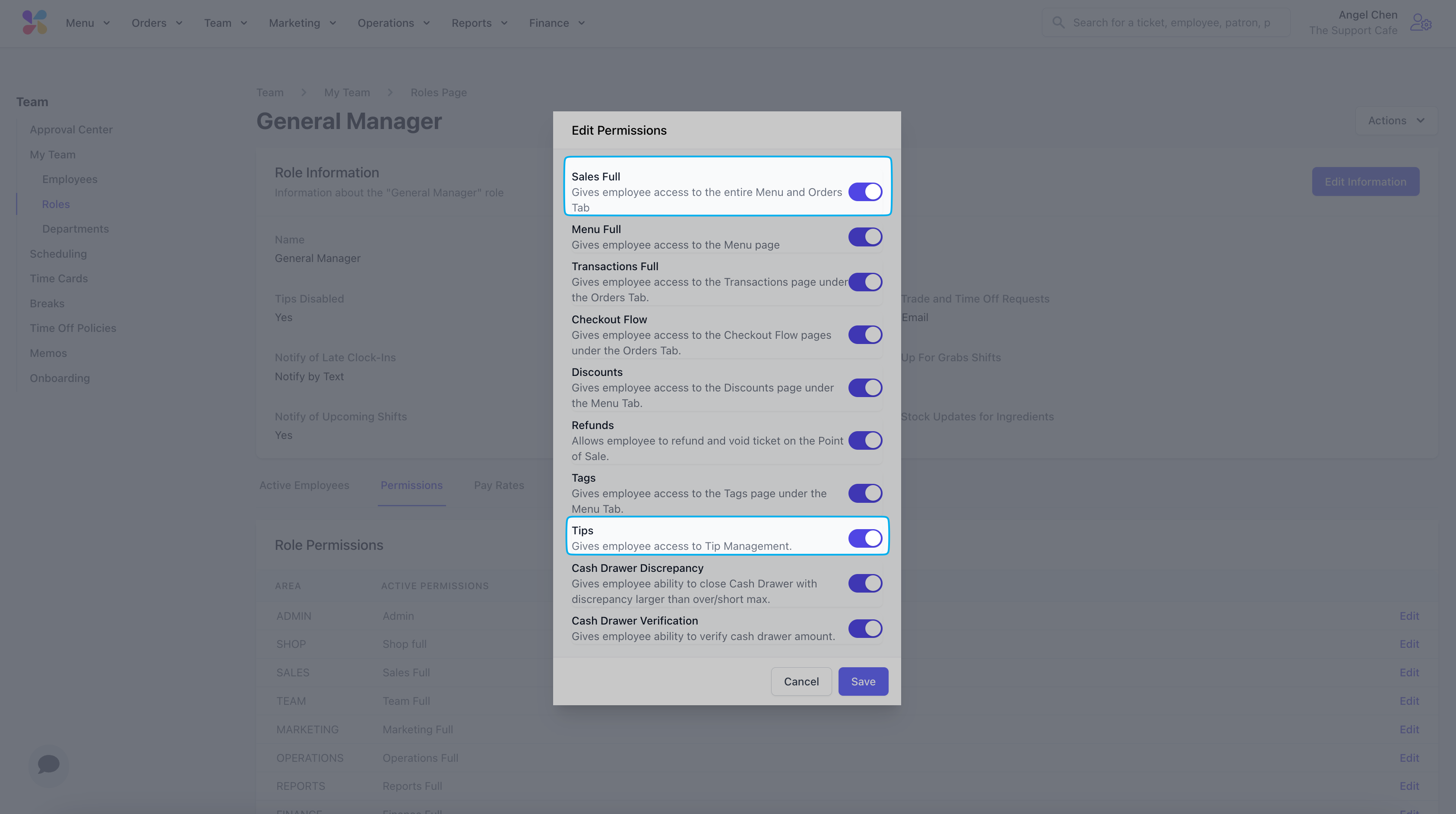This screenshot has width=1456, height=814.
Task: Cancel the Edit Permissions dialog
Action: (801, 681)
